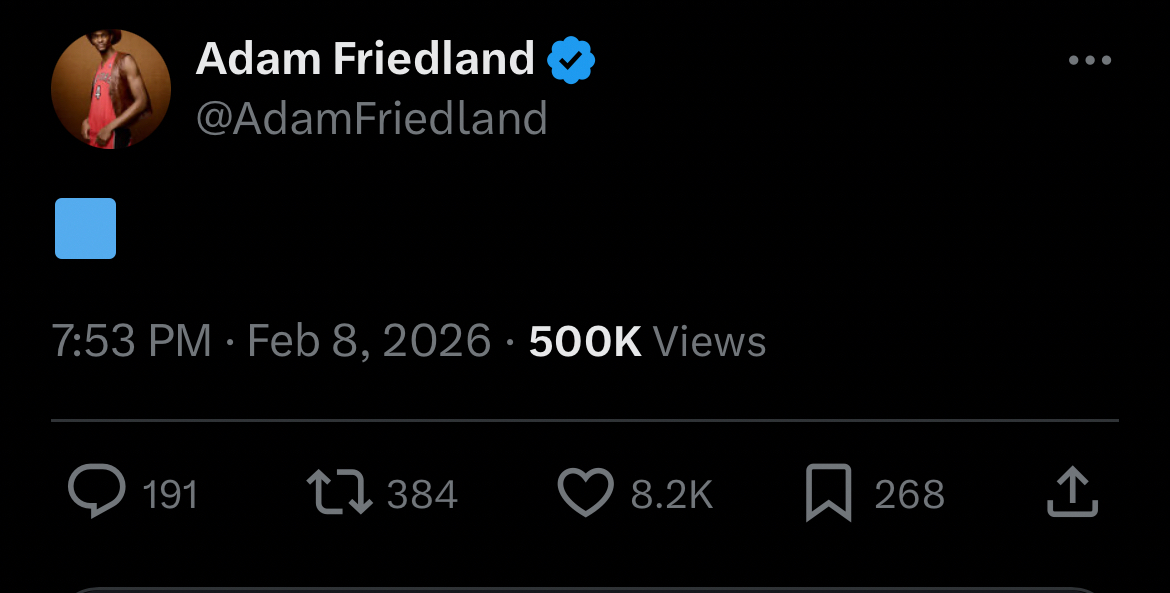Click the blue verified checkmark badge
This screenshot has height=593, width=1170.
[x=571, y=61]
